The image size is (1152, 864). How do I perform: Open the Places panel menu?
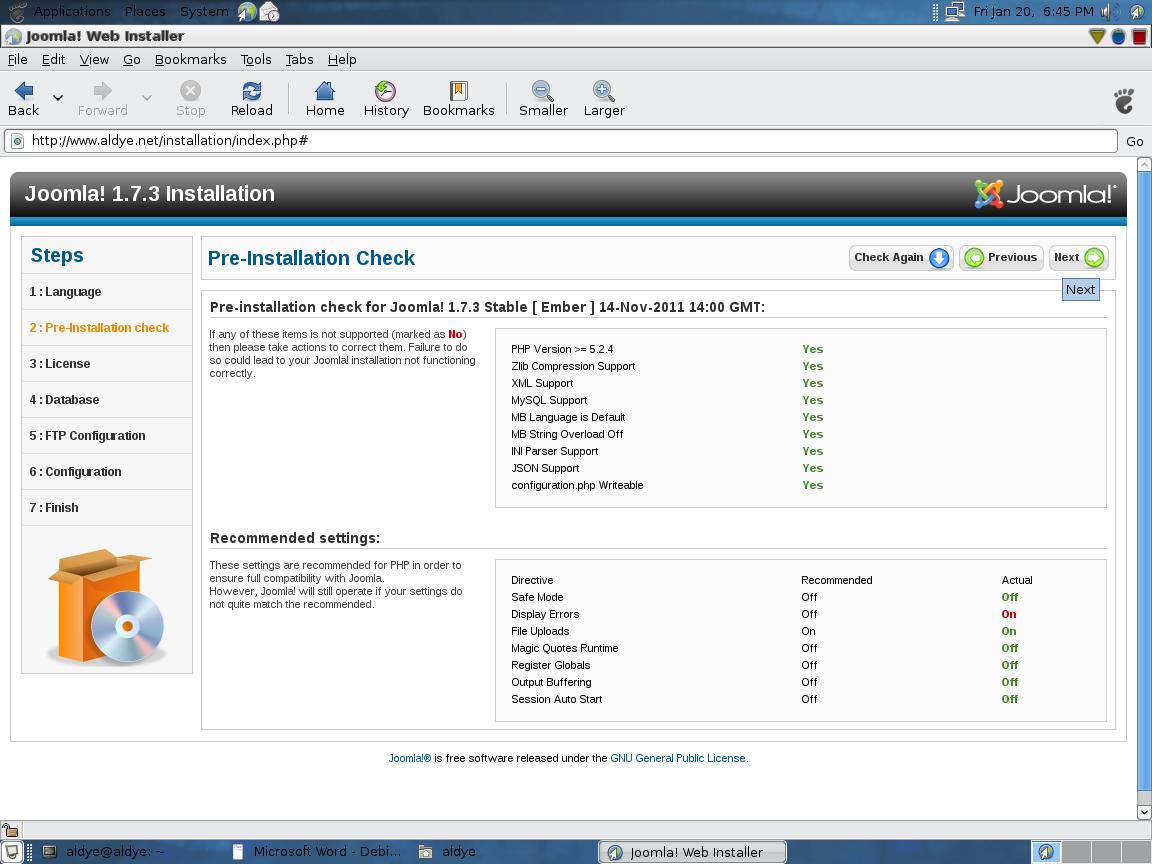(145, 11)
